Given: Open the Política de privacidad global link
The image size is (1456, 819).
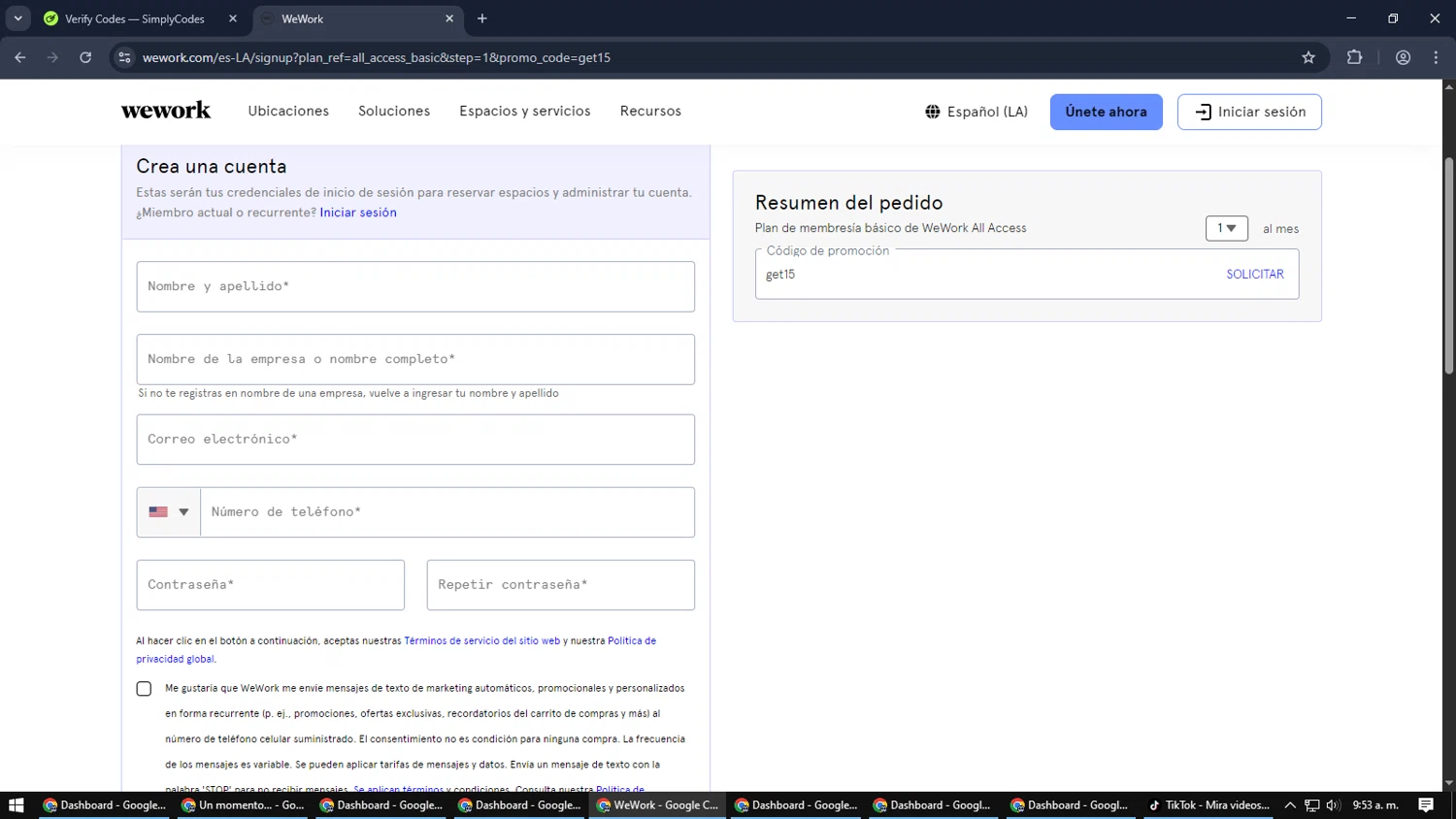Looking at the screenshot, I should click(396, 650).
